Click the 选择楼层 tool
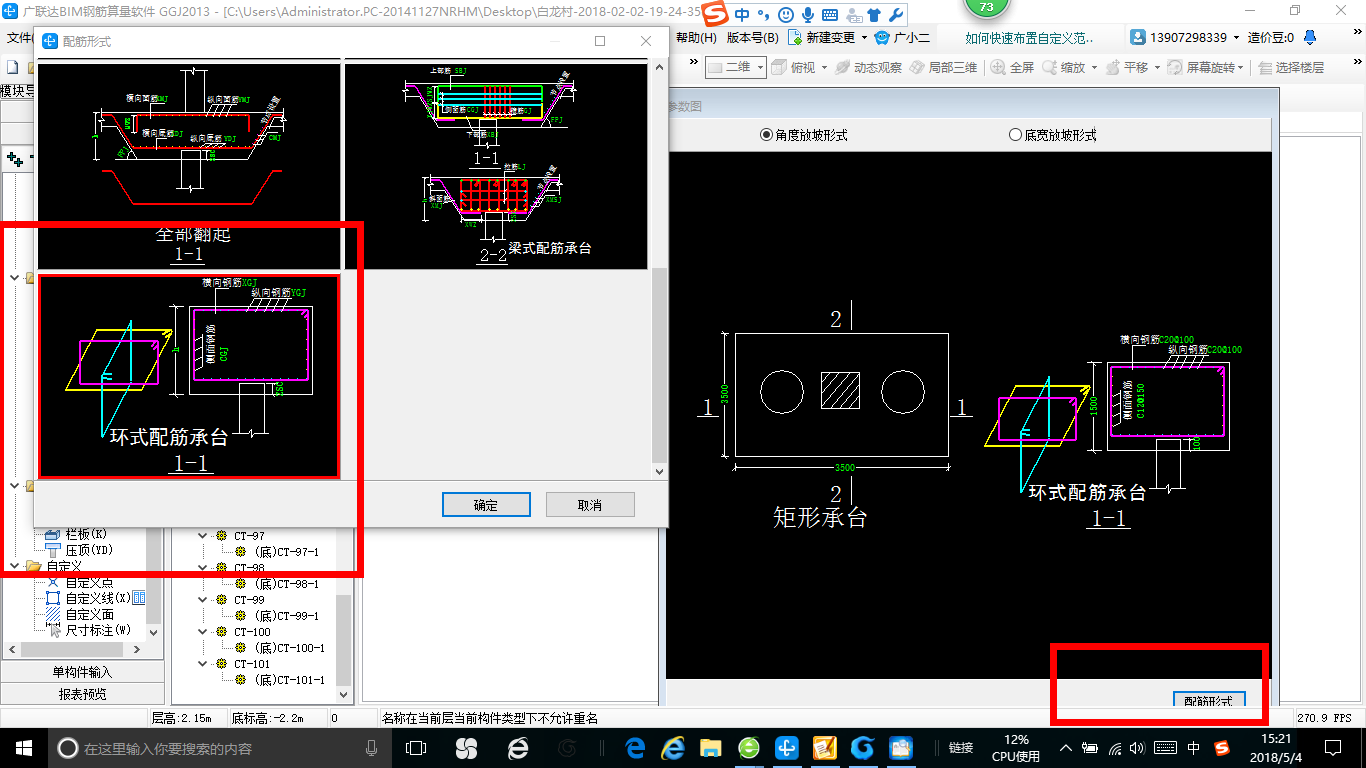 (x=1292, y=67)
